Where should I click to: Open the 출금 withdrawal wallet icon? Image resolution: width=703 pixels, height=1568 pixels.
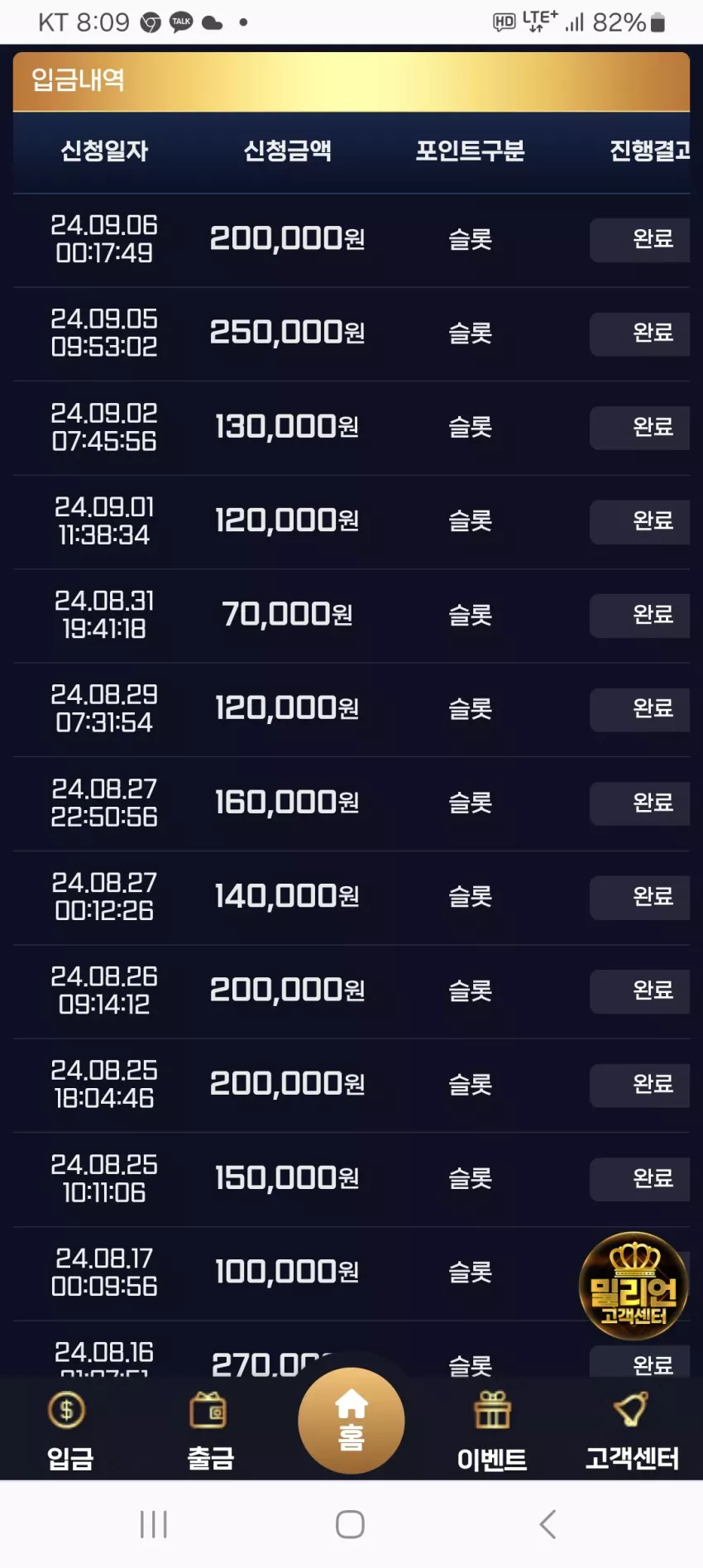click(209, 1410)
